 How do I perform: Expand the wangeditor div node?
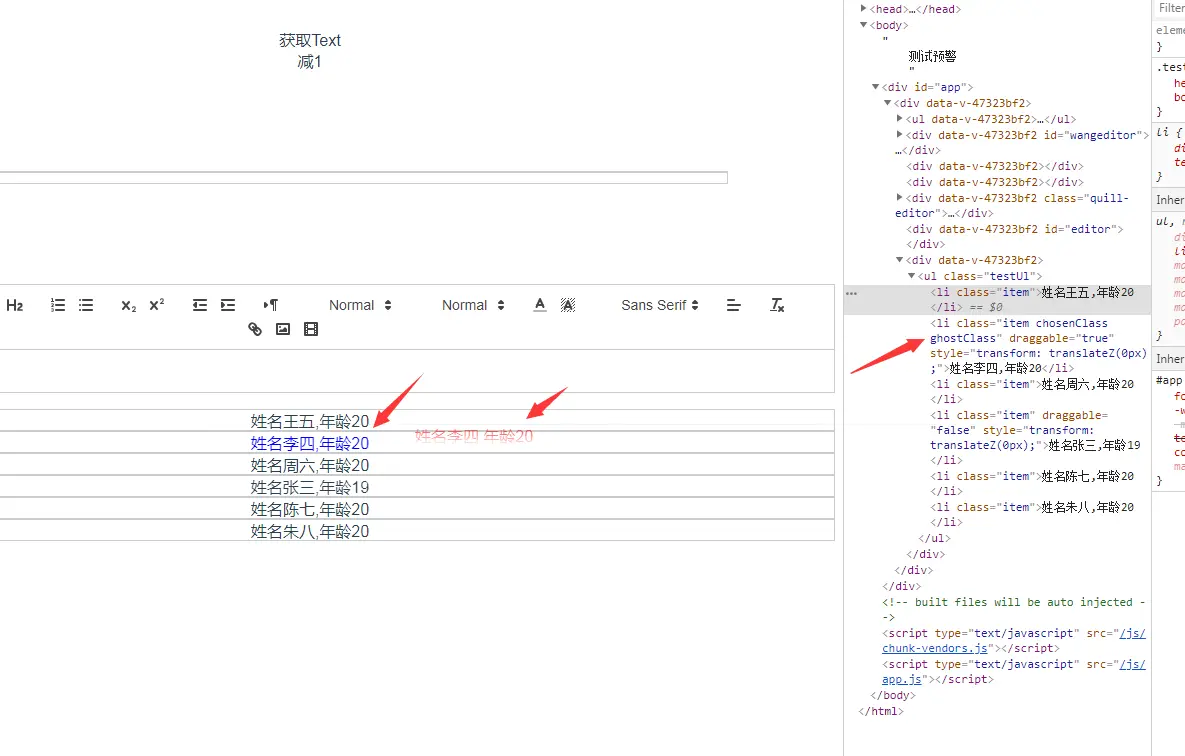click(899, 135)
